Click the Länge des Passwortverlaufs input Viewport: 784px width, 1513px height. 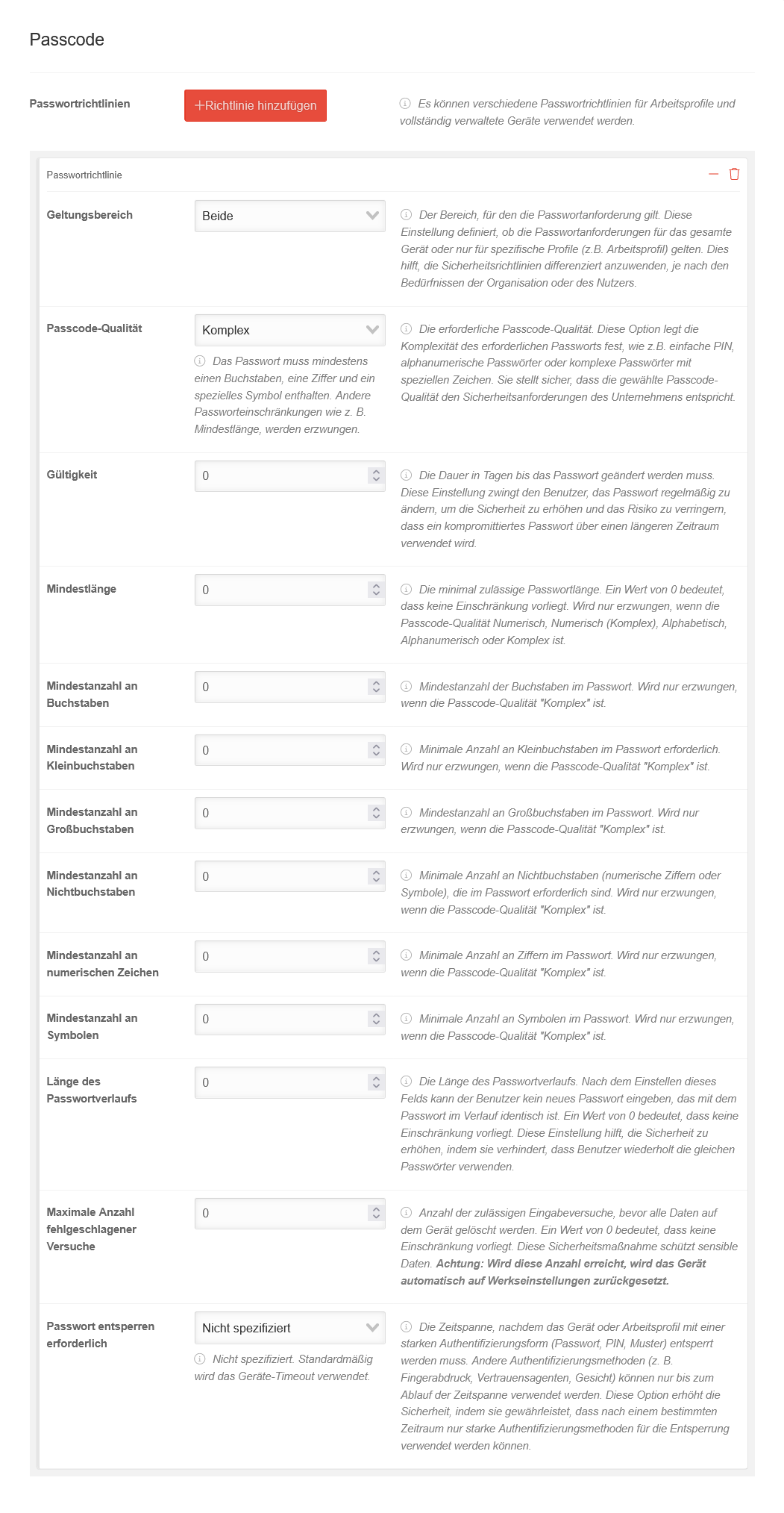280,1082
